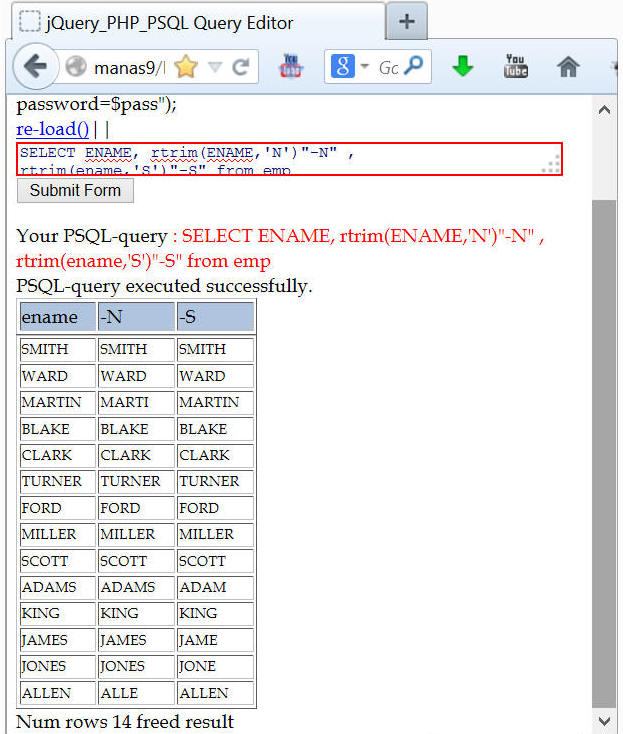Click the search magnifying glass icon
Viewport: 623px width, 734px height.
point(413,67)
